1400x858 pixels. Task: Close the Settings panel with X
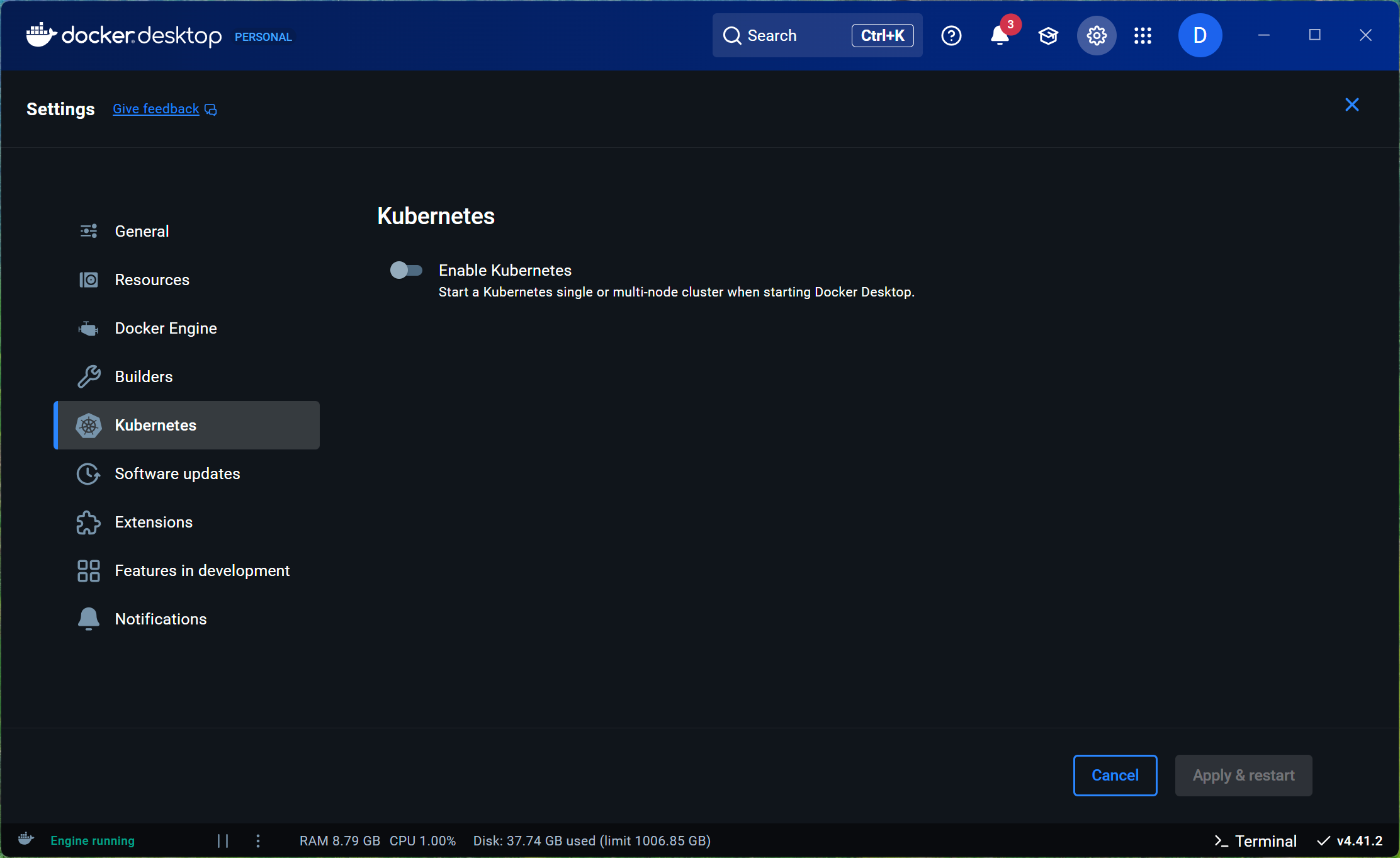click(x=1352, y=104)
